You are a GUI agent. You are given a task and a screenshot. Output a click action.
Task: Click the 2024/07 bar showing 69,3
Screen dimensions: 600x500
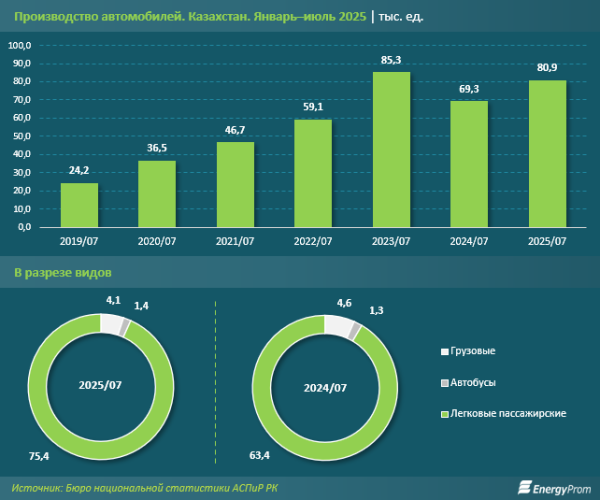pyautogui.click(x=469, y=165)
